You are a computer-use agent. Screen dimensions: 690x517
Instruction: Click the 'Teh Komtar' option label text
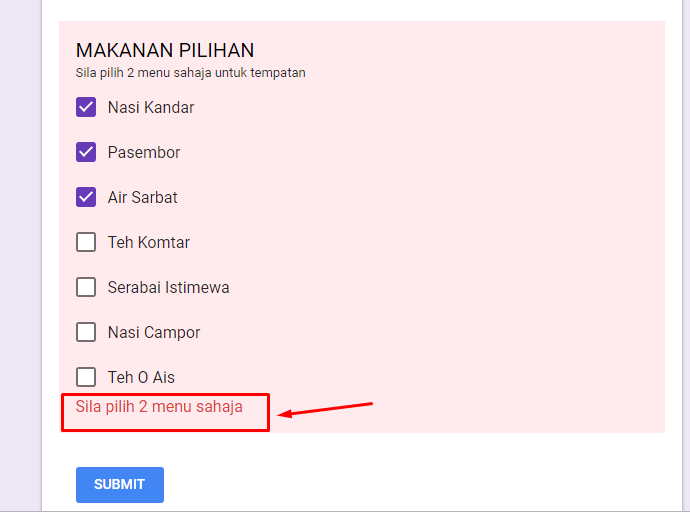149,242
